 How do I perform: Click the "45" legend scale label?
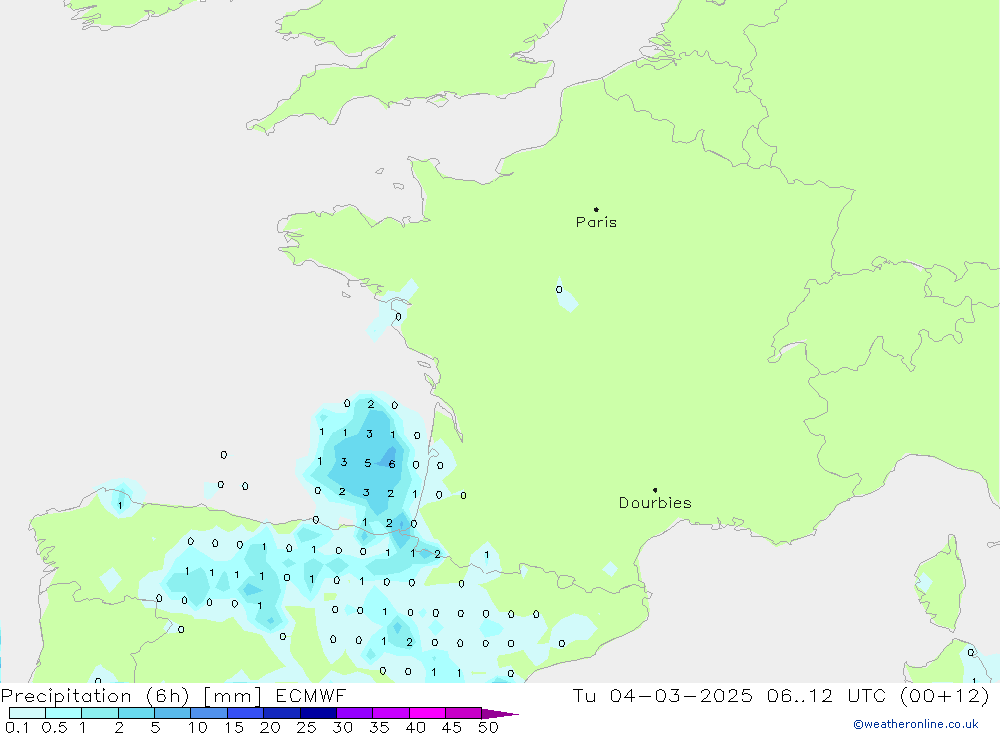tap(452, 727)
